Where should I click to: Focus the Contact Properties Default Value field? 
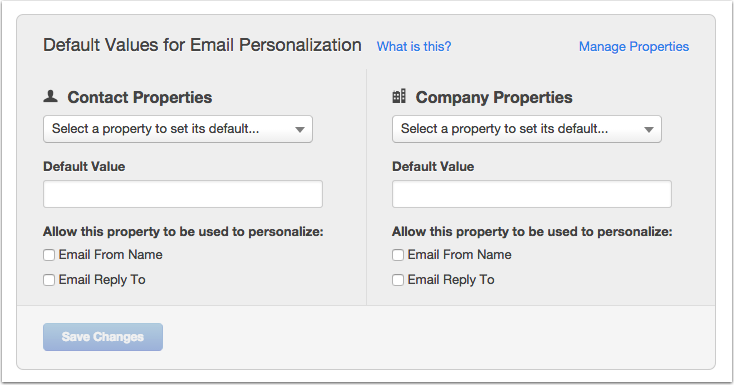pos(183,194)
